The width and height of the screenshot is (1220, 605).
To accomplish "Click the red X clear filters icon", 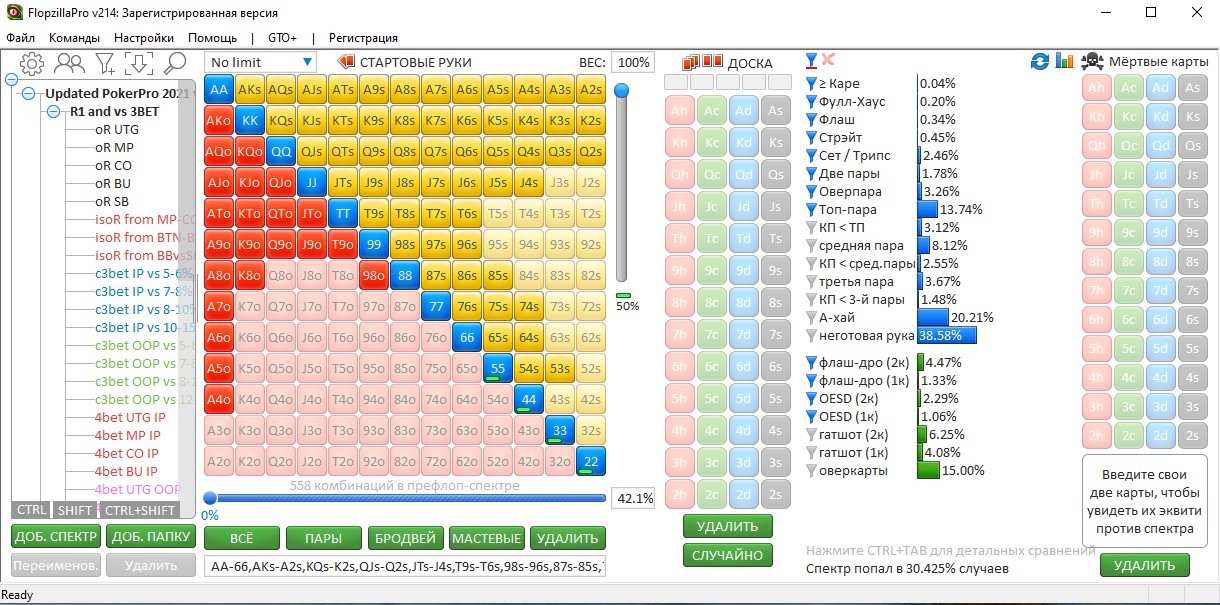I will tap(828, 60).
